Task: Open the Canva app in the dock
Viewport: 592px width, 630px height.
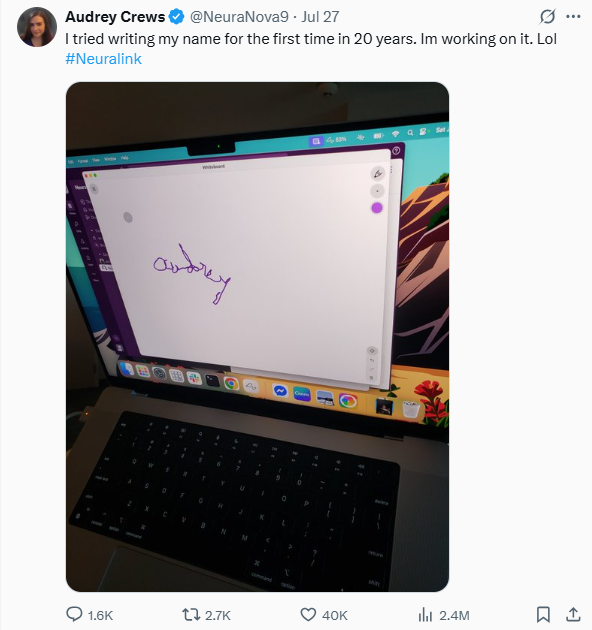Action: coord(301,394)
